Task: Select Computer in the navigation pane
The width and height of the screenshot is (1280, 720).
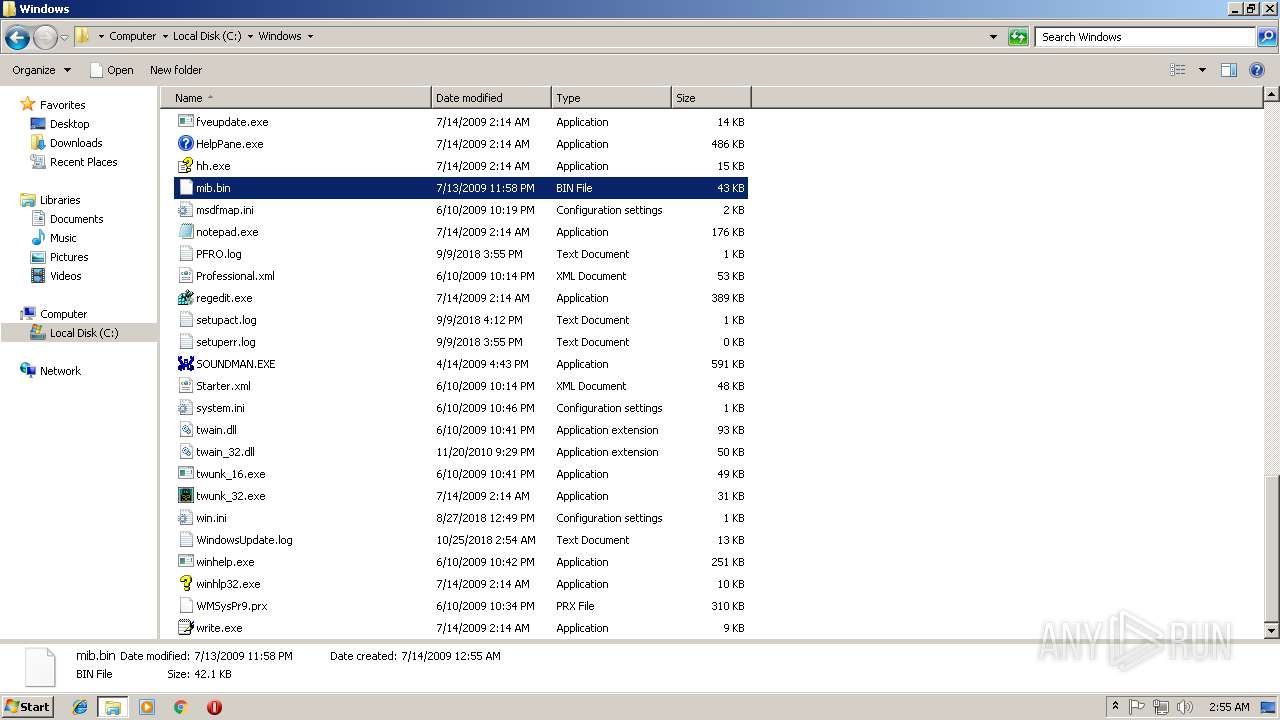Action: coord(63,314)
